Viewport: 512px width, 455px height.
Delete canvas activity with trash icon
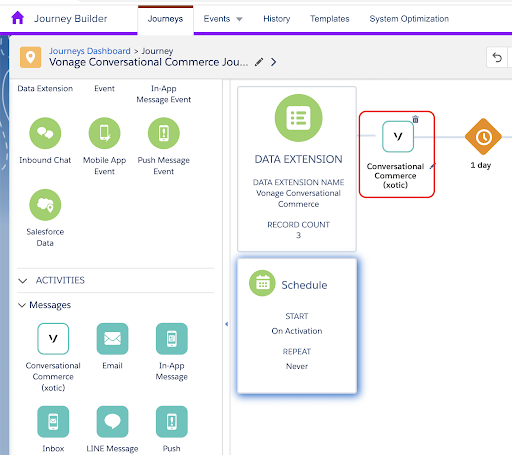click(415, 119)
